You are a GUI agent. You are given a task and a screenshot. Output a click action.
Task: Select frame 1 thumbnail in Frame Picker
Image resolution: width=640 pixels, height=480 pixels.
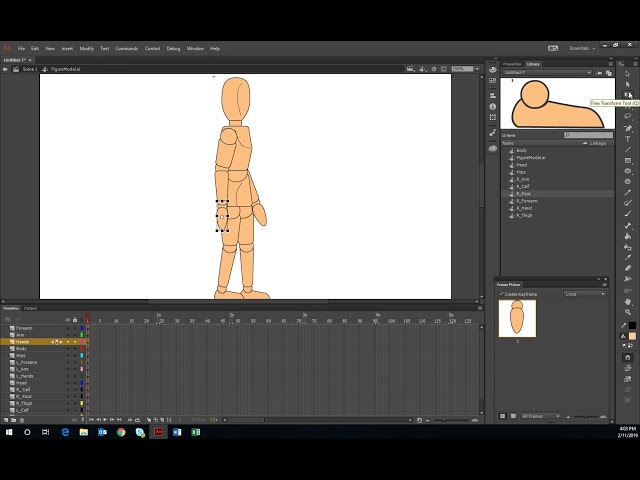tap(517, 318)
